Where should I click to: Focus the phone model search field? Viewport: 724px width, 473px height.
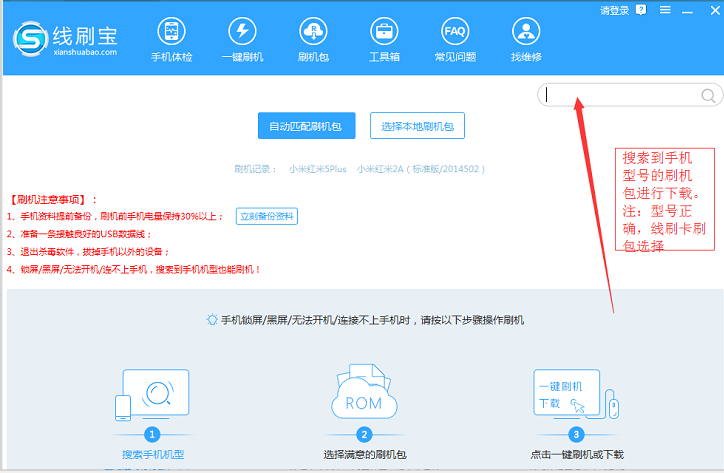tap(620, 96)
